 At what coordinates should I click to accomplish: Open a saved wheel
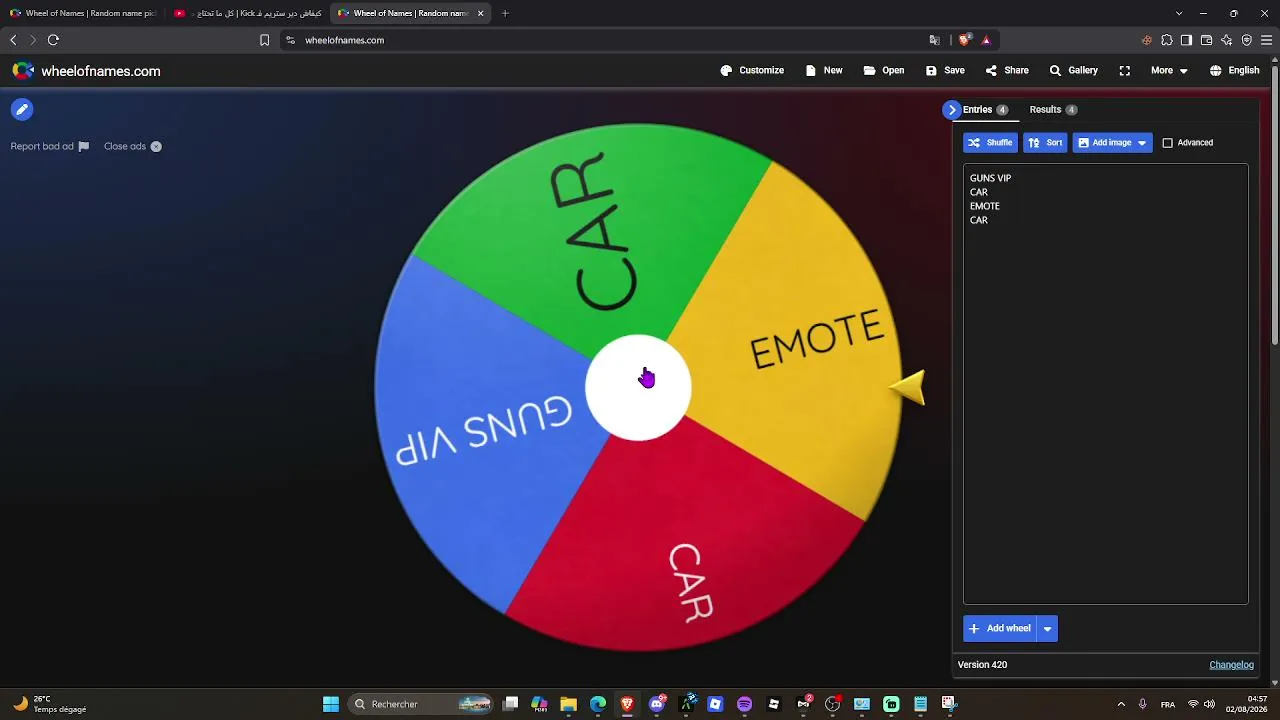[x=884, y=71]
